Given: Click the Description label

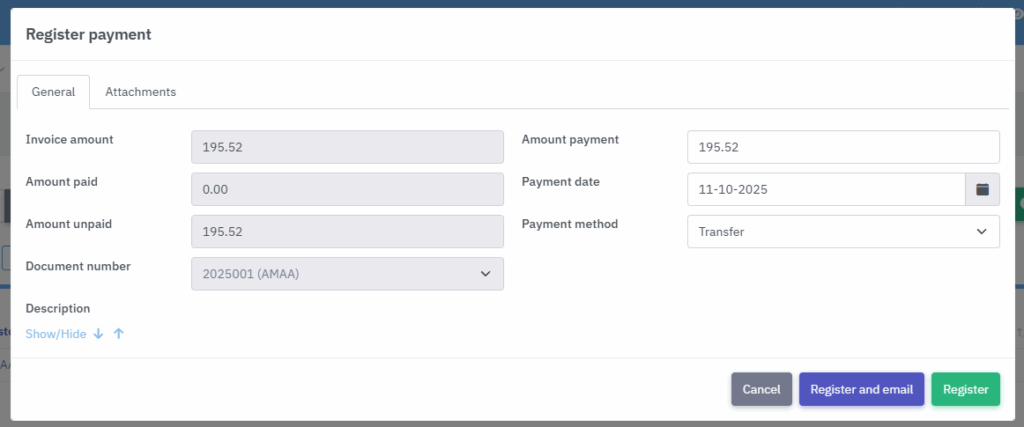Looking at the screenshot, I should tap(58, 309).
